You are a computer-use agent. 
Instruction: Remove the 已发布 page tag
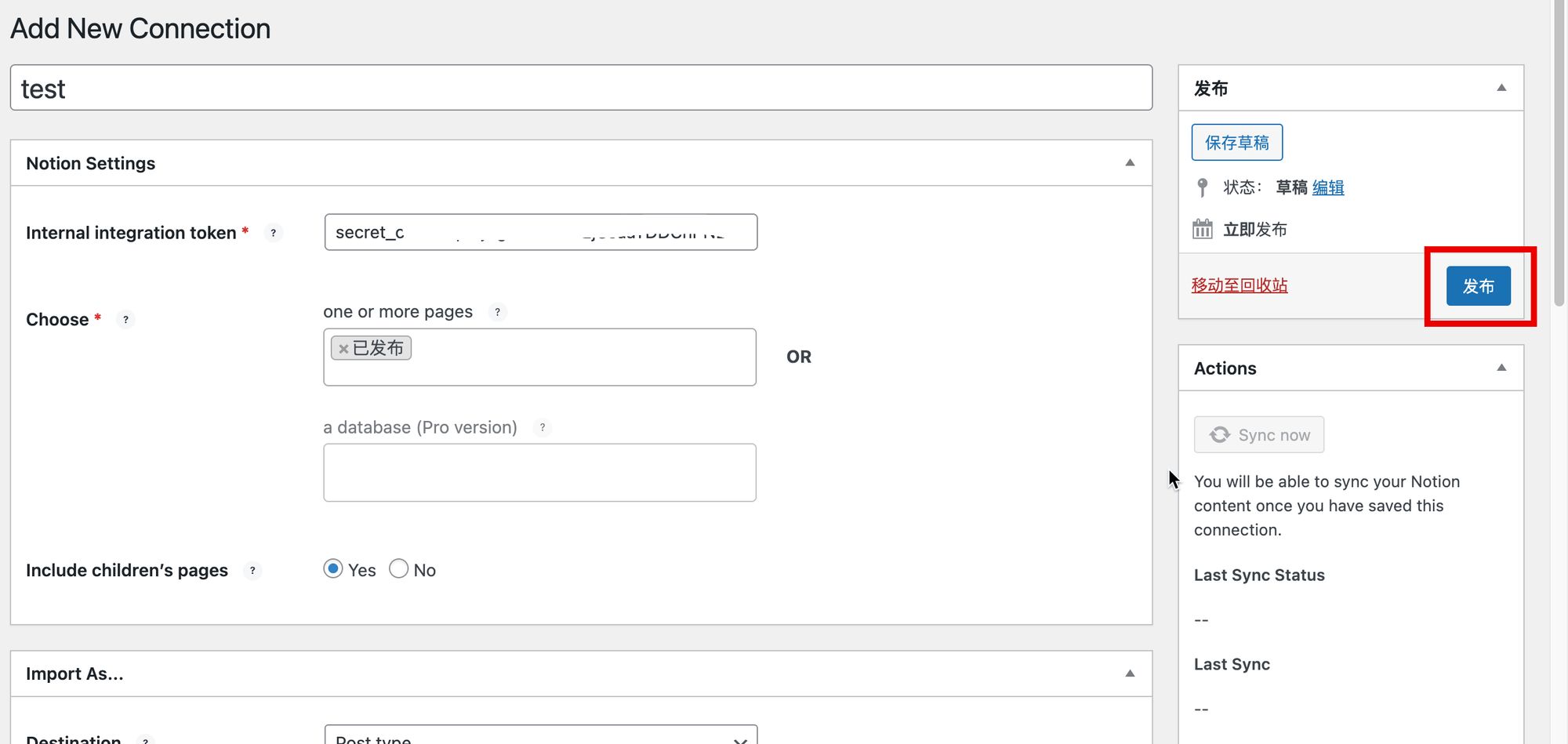(x=343, y=349)
